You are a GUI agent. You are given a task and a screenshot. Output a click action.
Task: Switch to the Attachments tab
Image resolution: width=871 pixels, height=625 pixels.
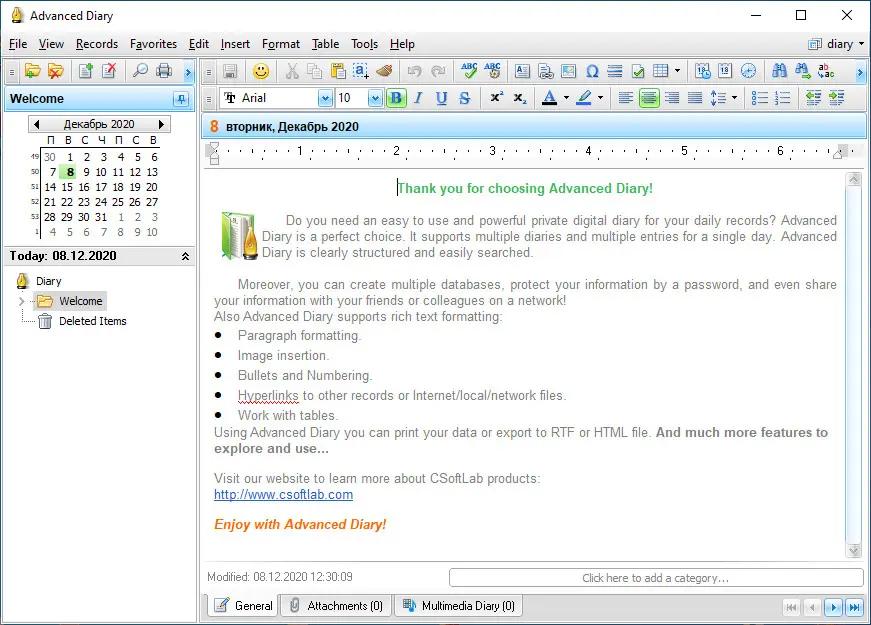(x=335, y=606)
